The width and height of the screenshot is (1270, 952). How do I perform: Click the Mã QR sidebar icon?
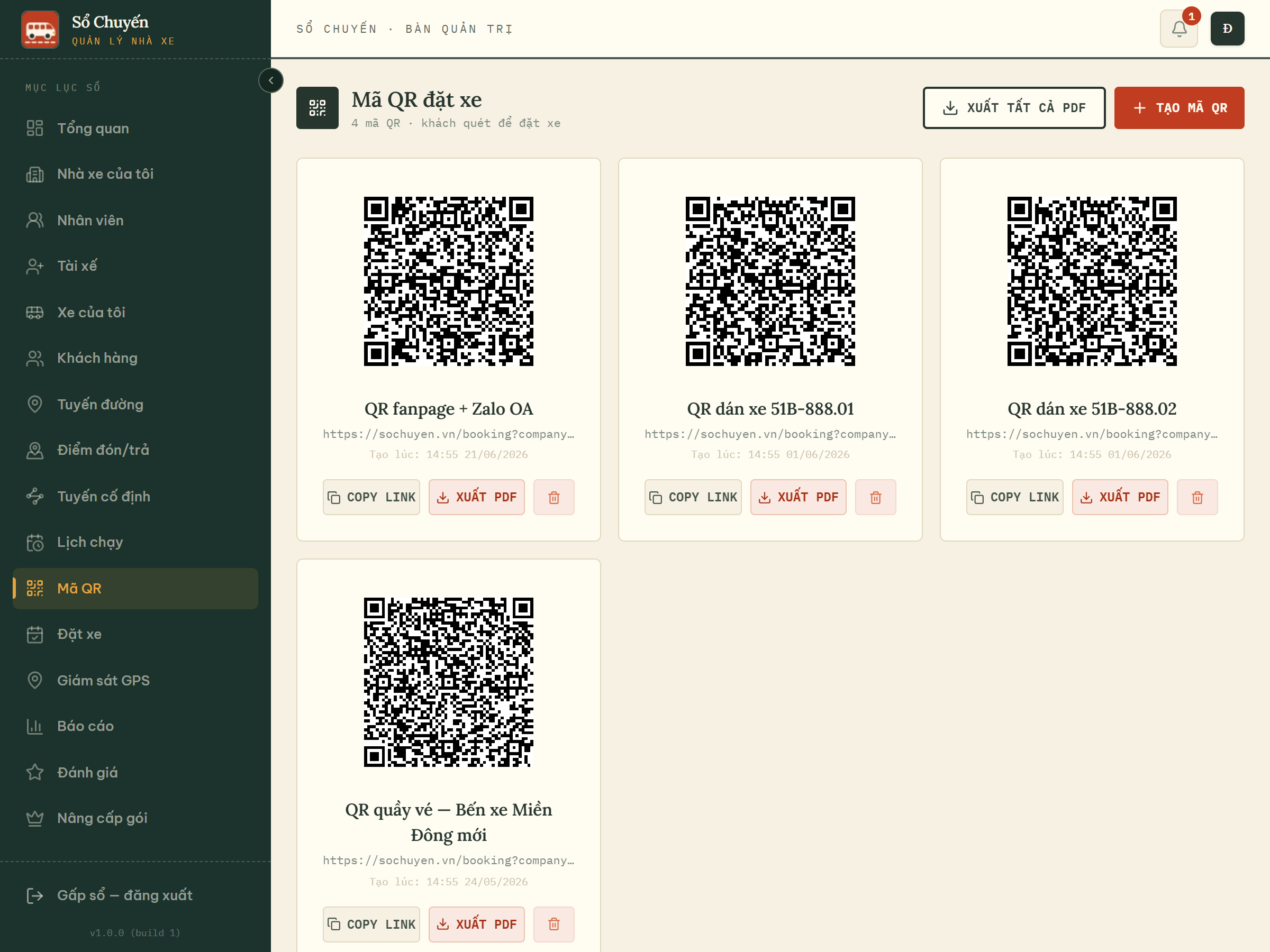click(35, 588)
